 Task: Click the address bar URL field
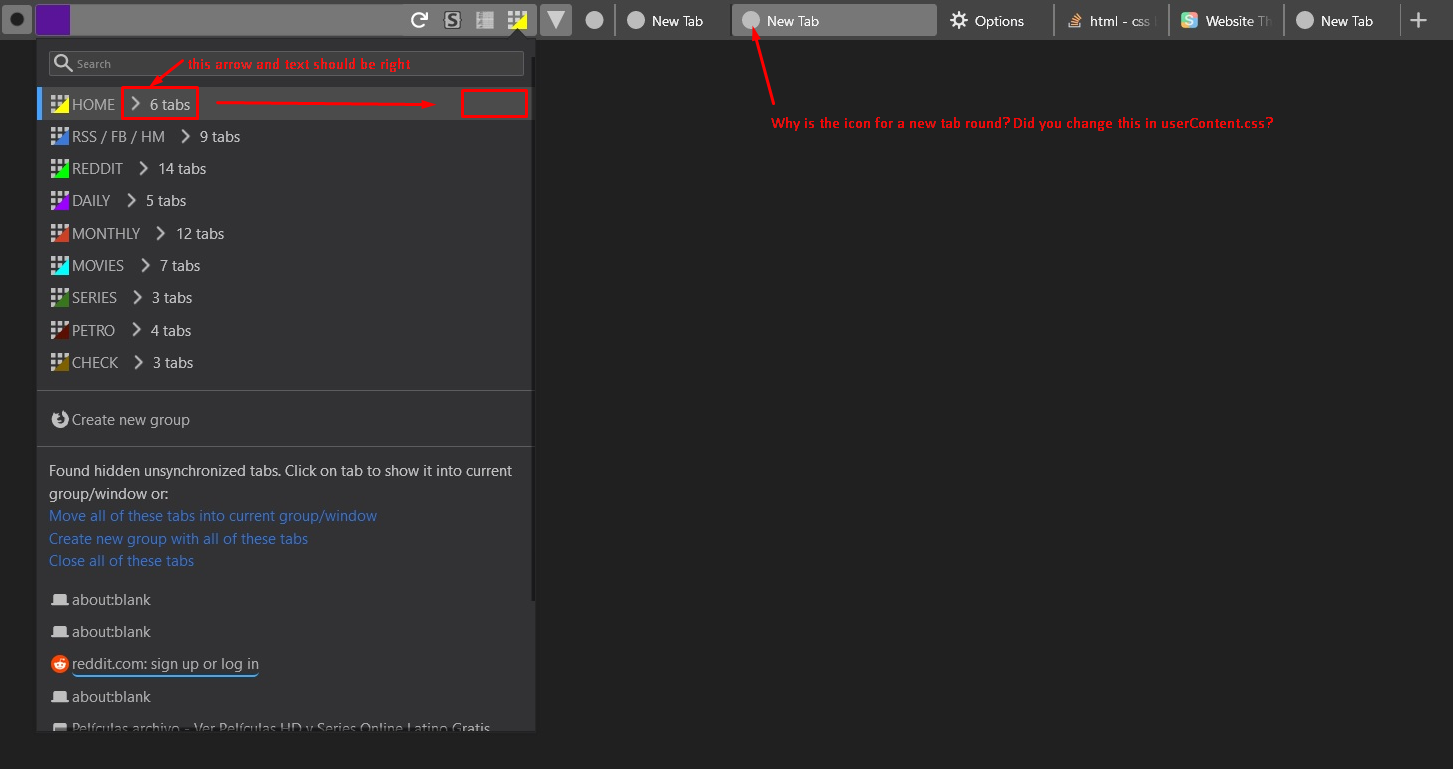(238, 19)
